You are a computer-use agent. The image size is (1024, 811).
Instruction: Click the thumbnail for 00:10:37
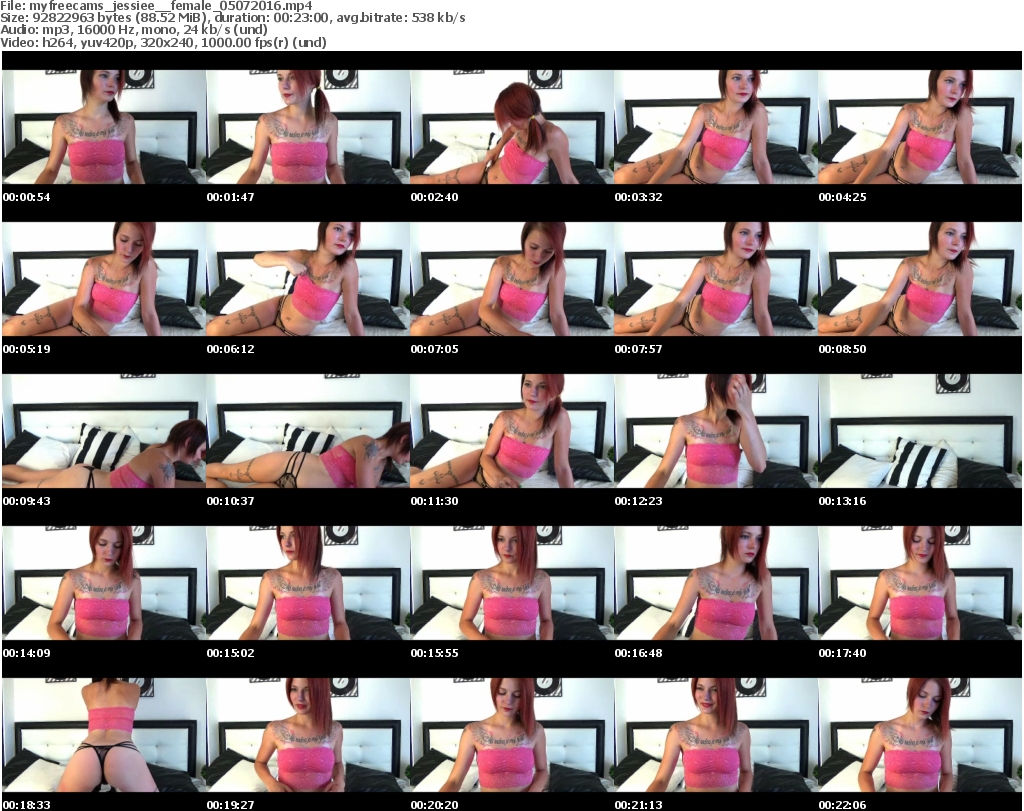click(308, 431)
